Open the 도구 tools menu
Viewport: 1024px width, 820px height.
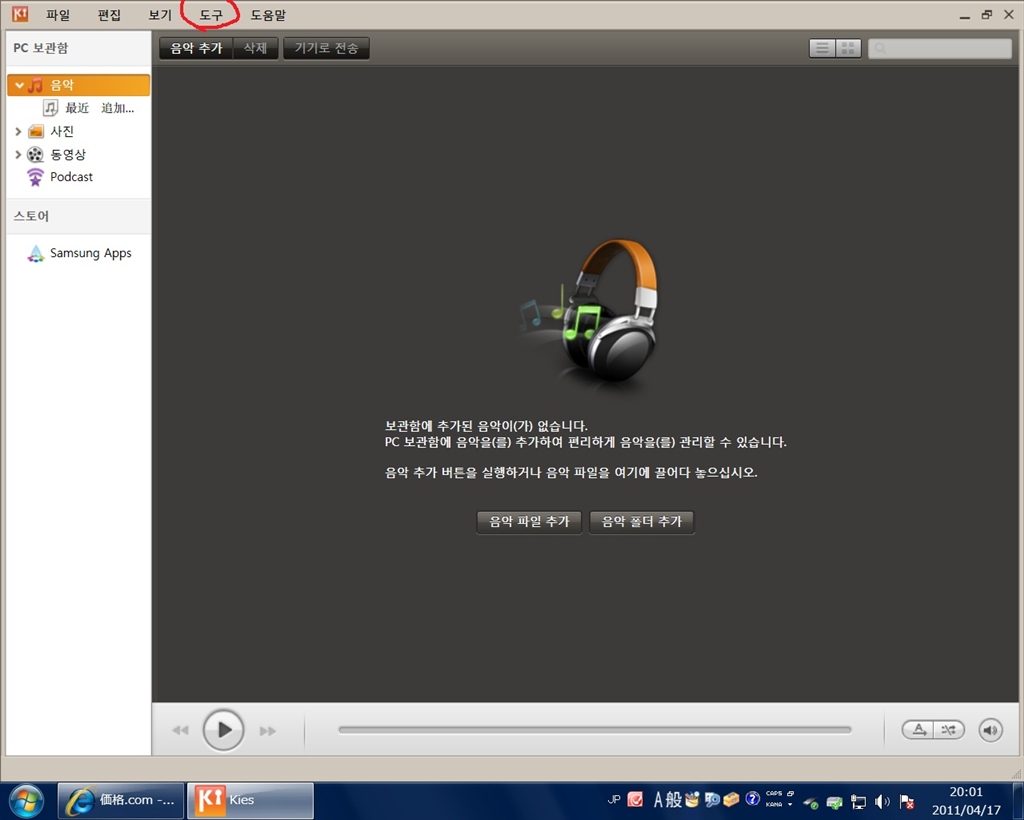211,15
